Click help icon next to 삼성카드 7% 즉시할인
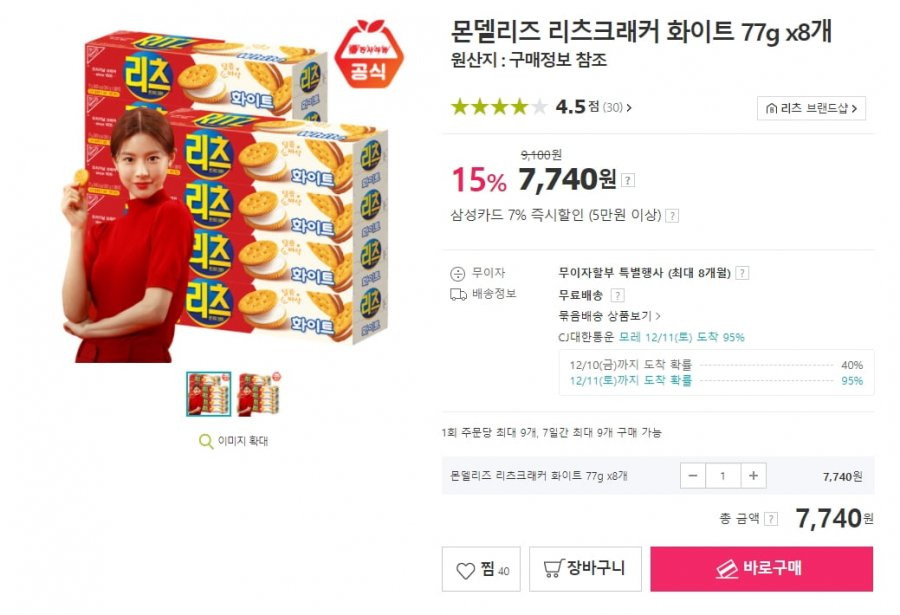 [x=672, y=216]
